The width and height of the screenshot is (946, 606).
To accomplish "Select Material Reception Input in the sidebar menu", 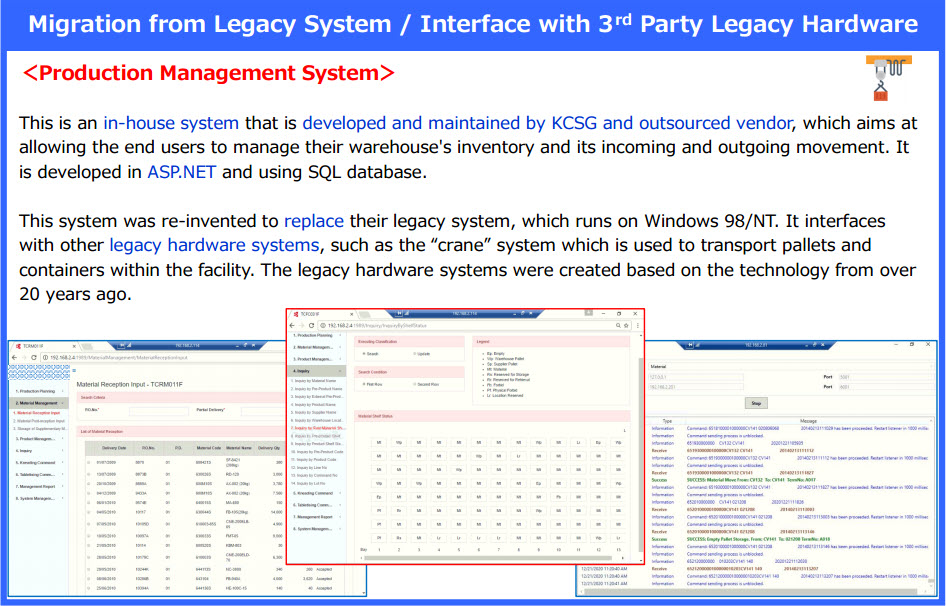I will [38, 412].
